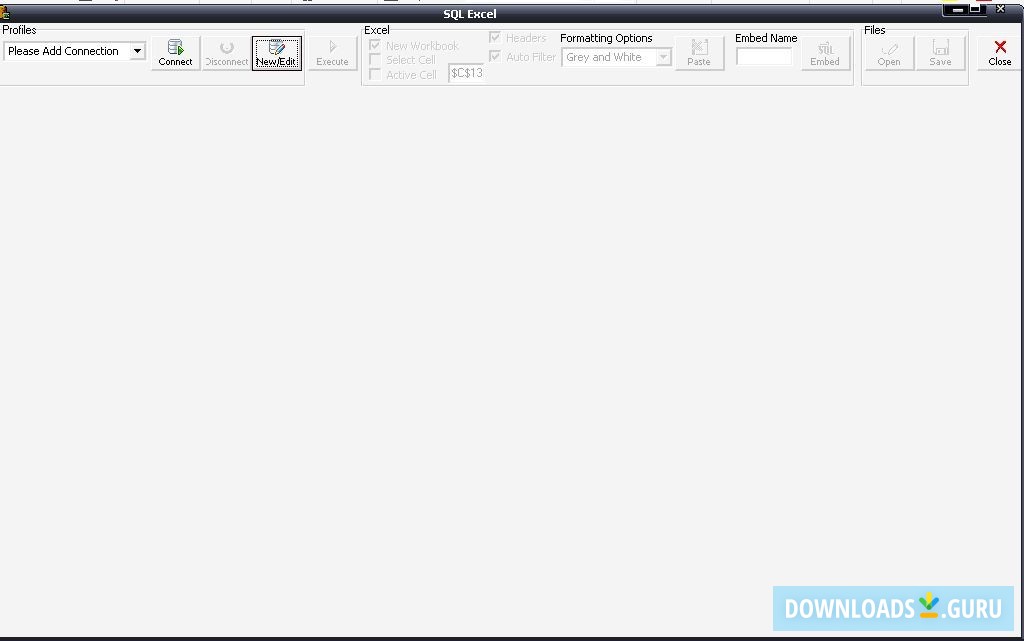1024x641 pixels.
Task: Click the red X Close button
Action: pos(1000,53)
